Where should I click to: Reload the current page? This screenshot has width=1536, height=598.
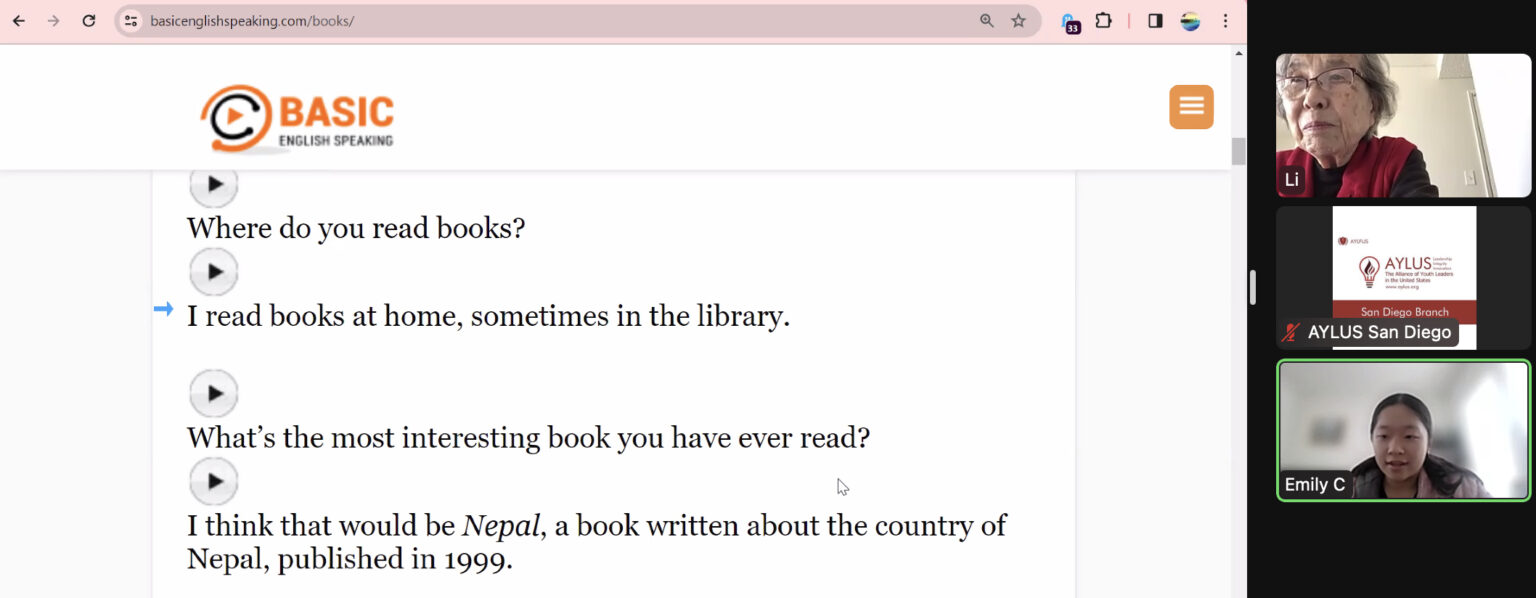(89, 20)
